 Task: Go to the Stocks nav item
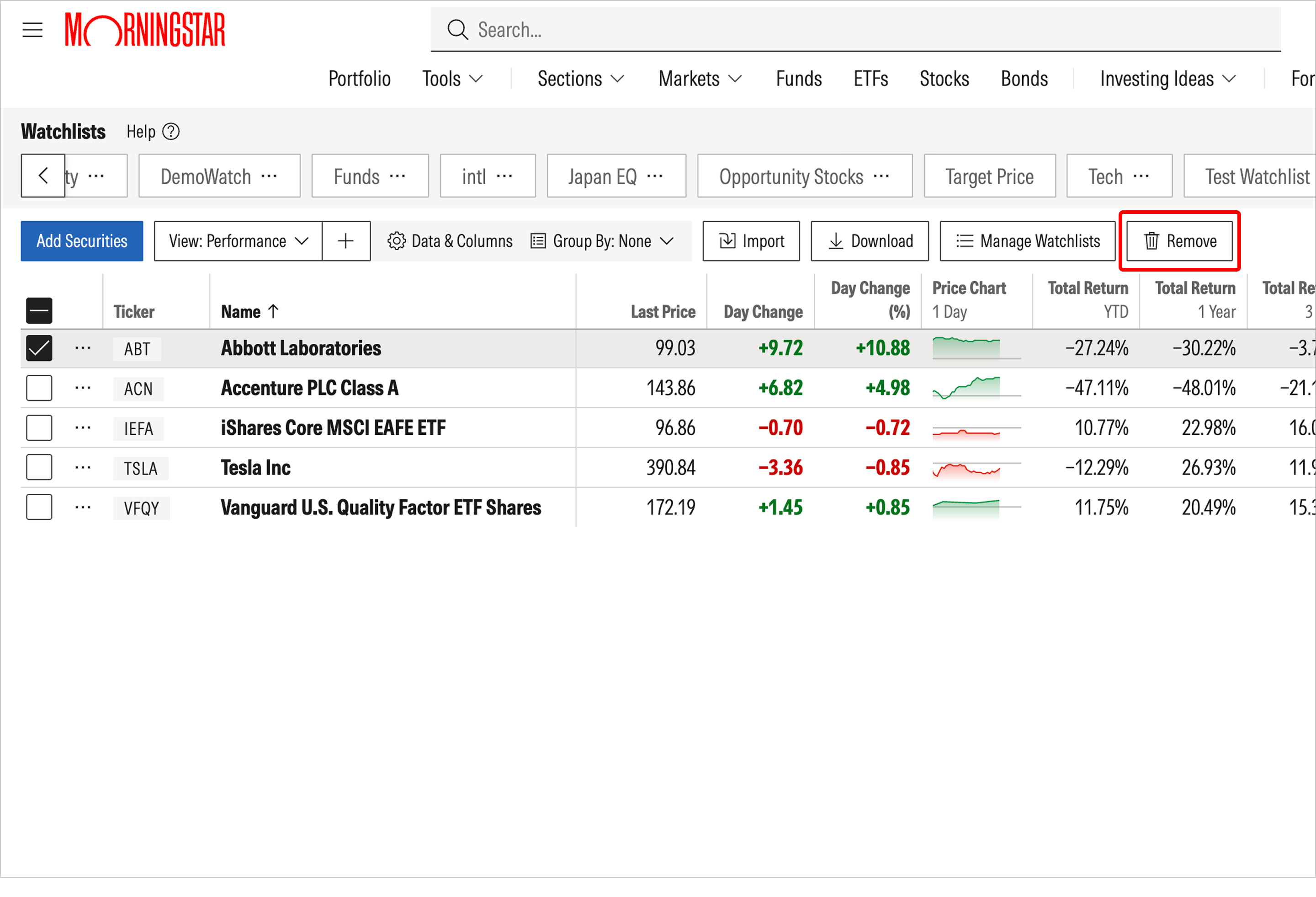coord(944,79)
